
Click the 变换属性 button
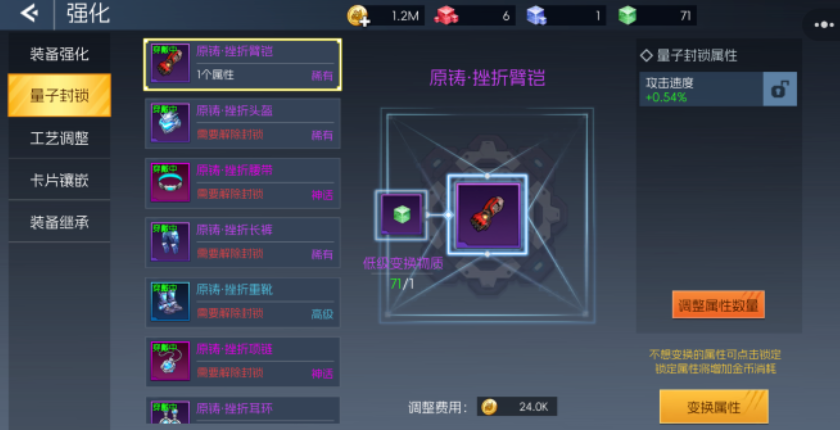pyautogui.click(x=714, y=407)
